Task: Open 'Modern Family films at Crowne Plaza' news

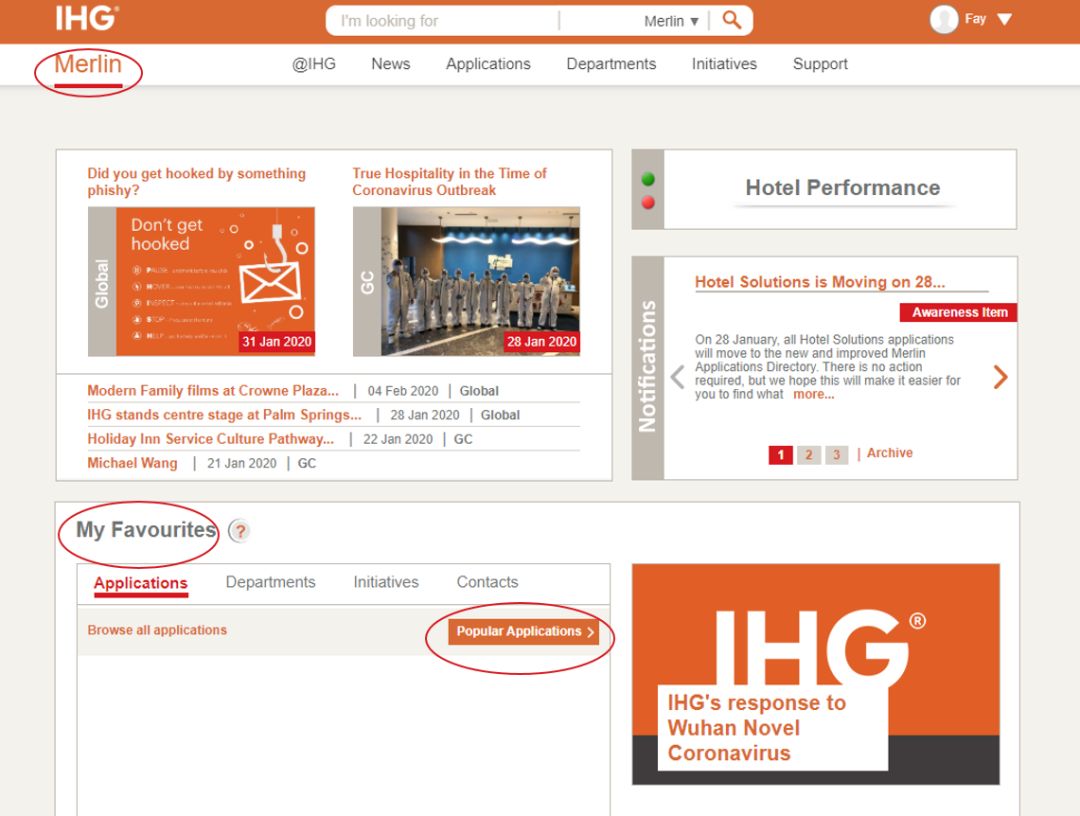Action: click(x=213, y=390)
